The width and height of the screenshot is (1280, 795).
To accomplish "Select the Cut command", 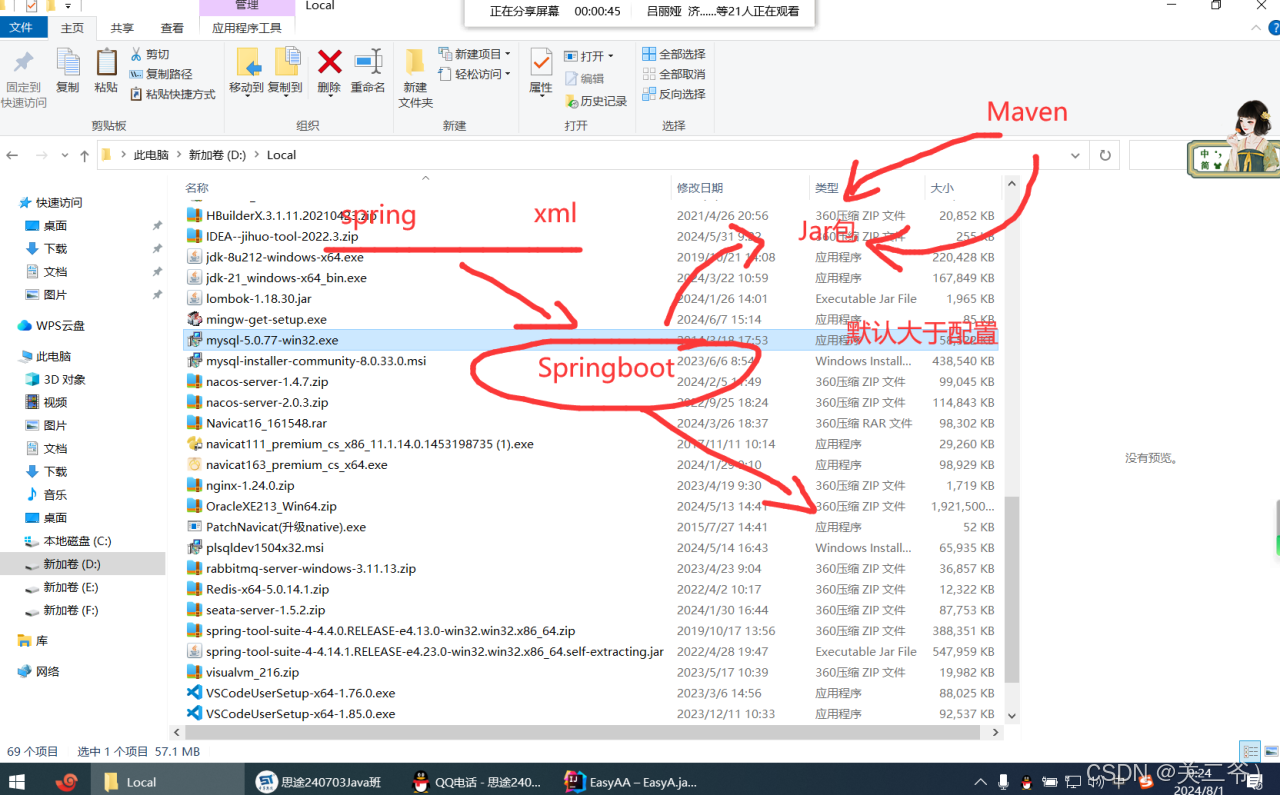I will [x=149, y=54].
